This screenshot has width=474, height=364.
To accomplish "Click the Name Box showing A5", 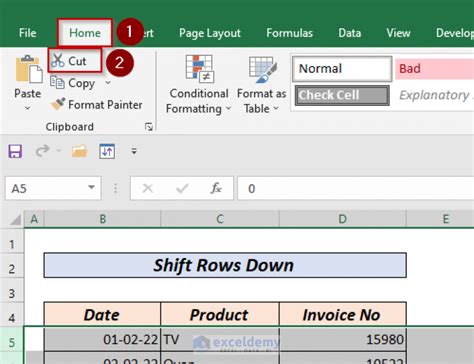I will pos(47,188).
